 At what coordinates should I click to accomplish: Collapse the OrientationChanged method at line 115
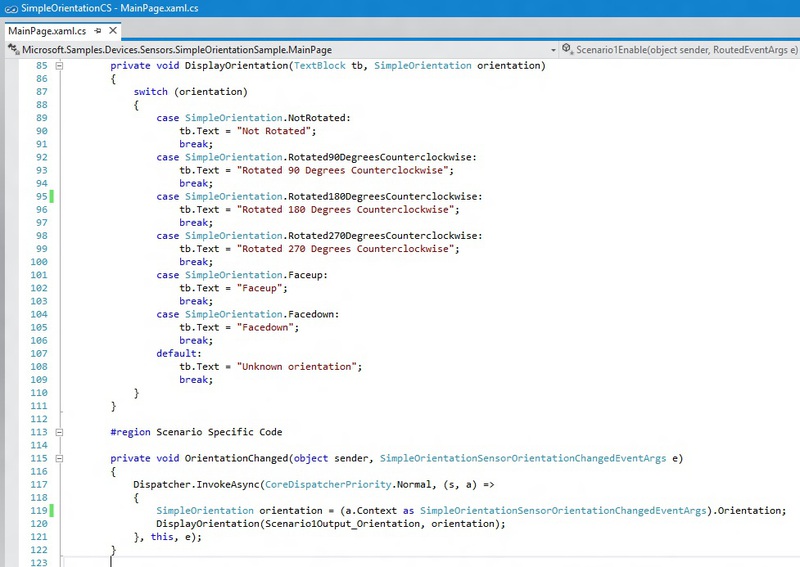[59, 458]
